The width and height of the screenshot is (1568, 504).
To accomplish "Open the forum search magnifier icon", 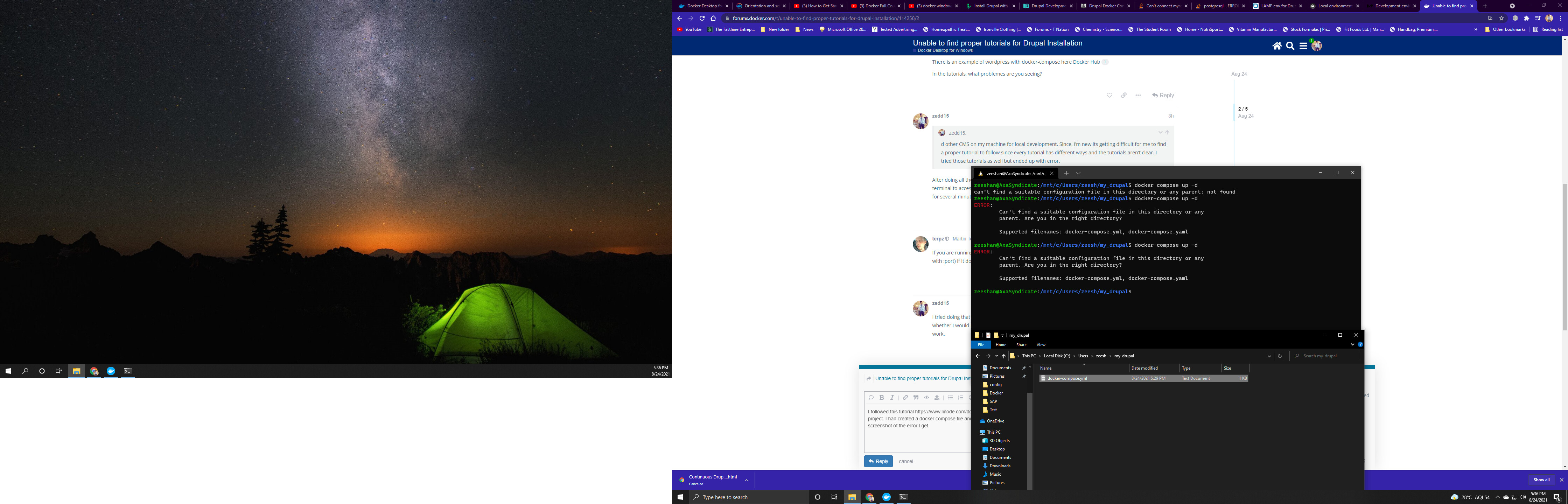I will point(1290,46).
